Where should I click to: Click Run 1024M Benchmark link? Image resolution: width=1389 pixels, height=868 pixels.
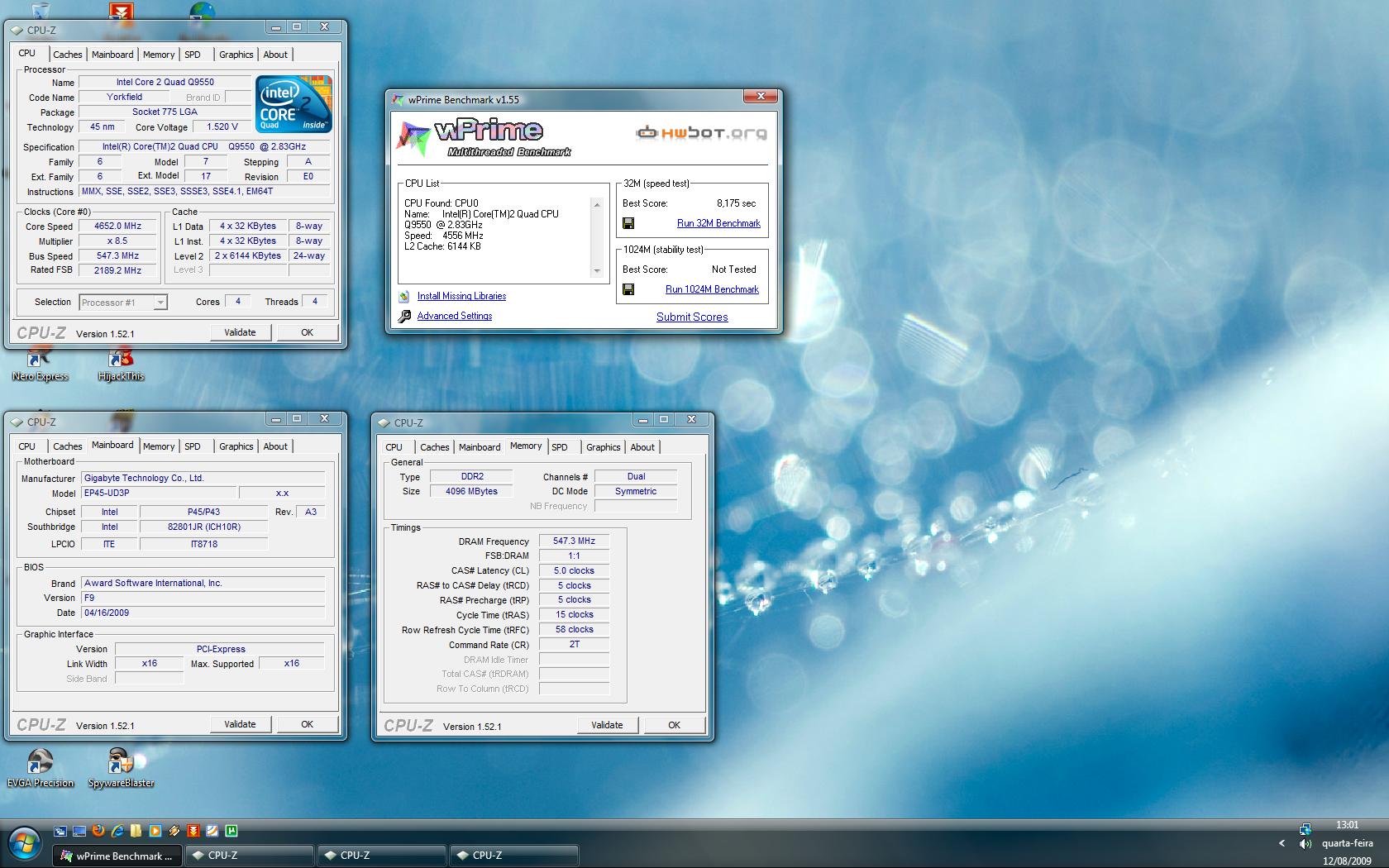coord(712,289)
